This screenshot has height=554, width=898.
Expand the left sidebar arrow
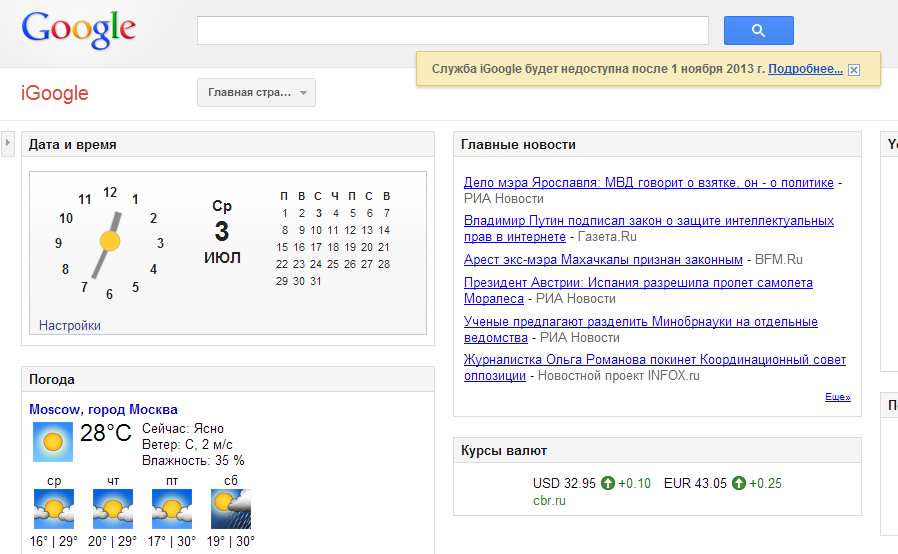click(x=7, y=143)
